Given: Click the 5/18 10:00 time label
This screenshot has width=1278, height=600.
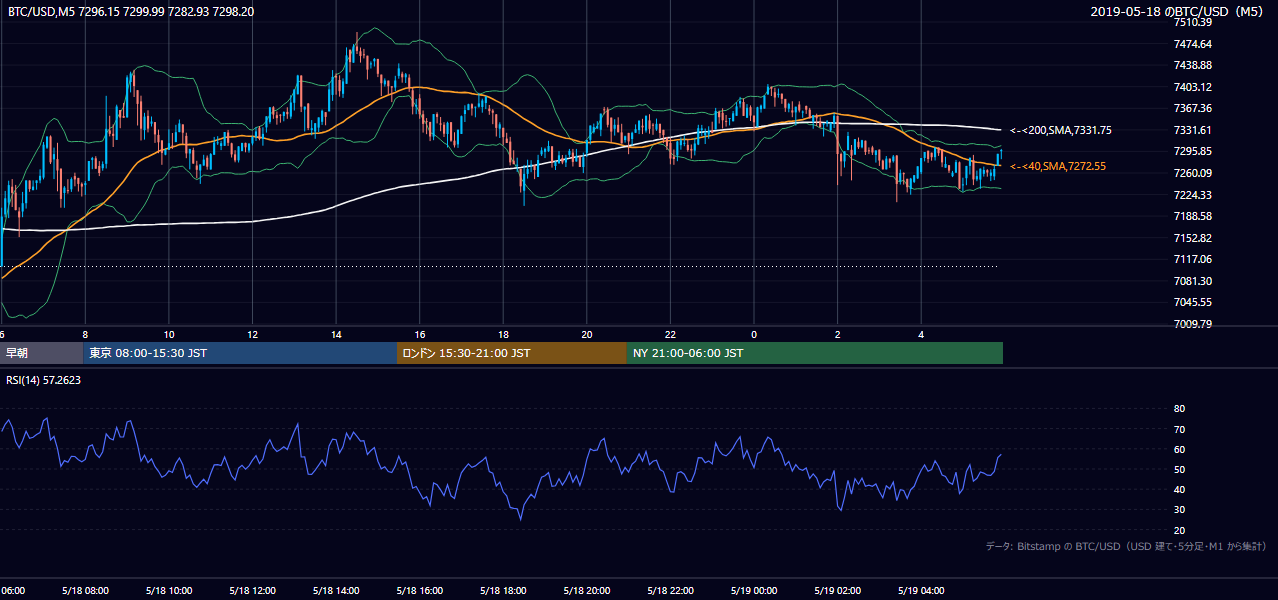Looking at the screenshot, I should point(169,591).
